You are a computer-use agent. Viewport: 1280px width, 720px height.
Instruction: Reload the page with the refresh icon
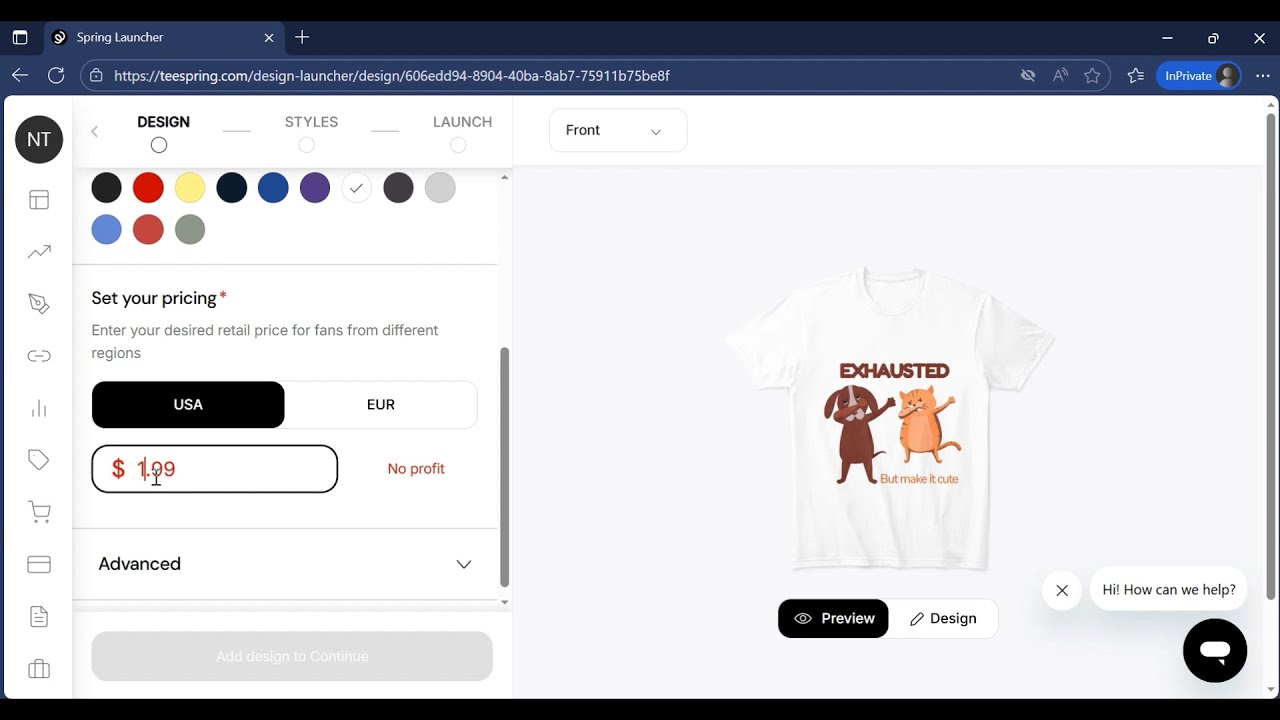pos(56,76)
